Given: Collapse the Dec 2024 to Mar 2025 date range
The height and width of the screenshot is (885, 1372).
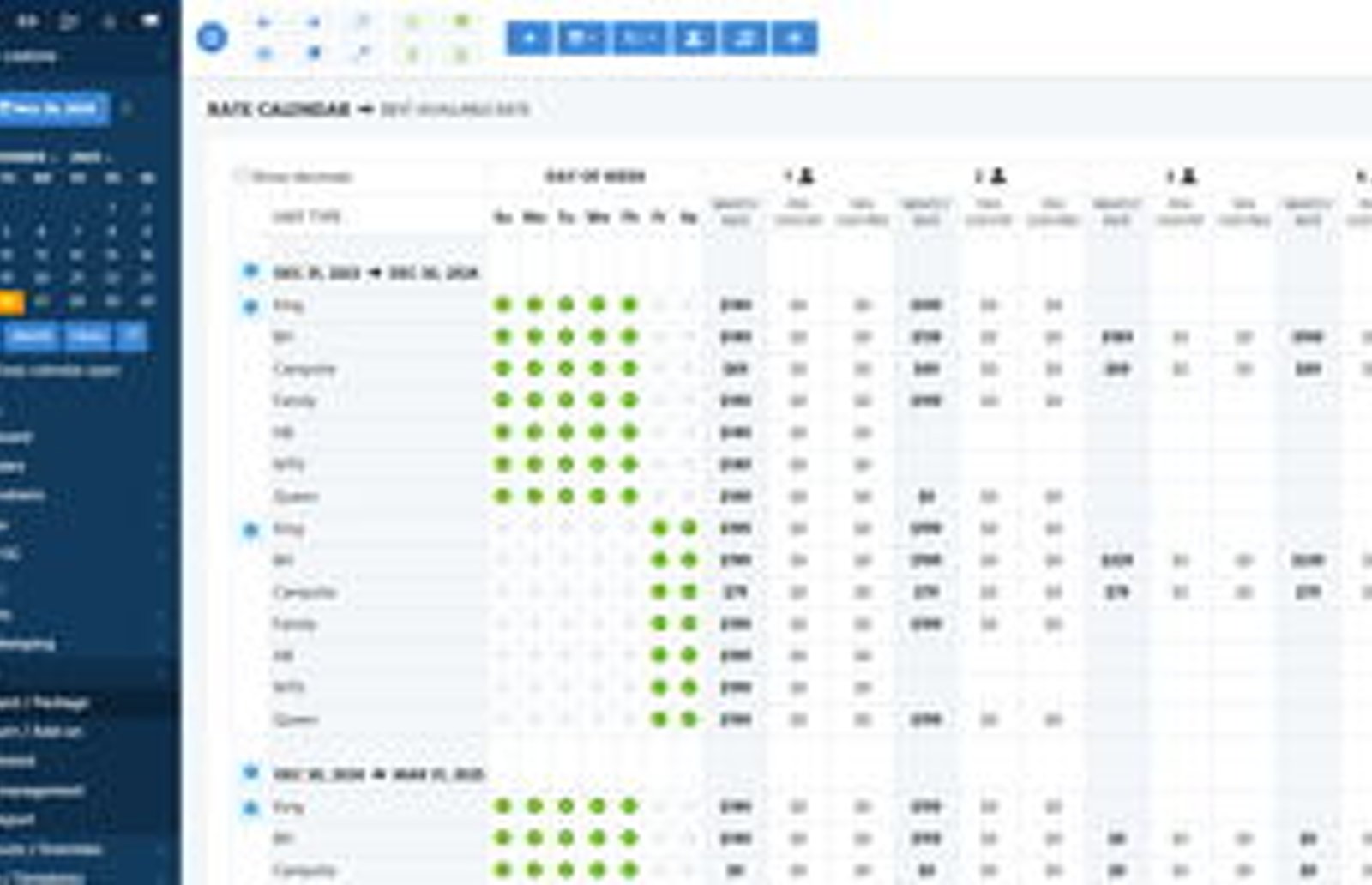Looking at the screenshot, I should [250, 774].
